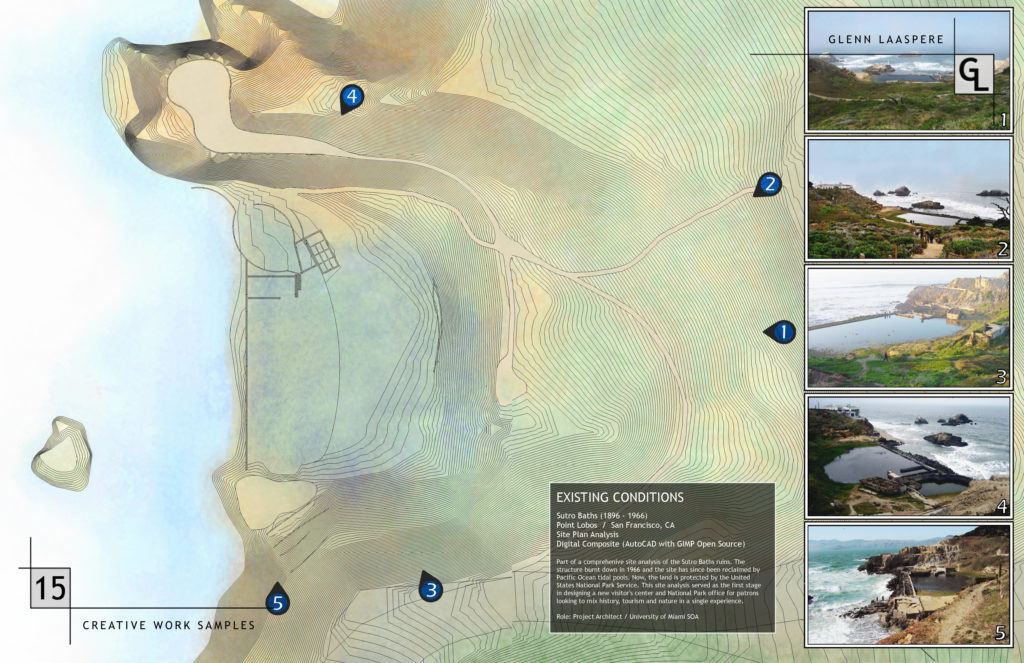Open photo thumbnail 1 of the grassy overlook
The image size is (1024, 663).
908,70
